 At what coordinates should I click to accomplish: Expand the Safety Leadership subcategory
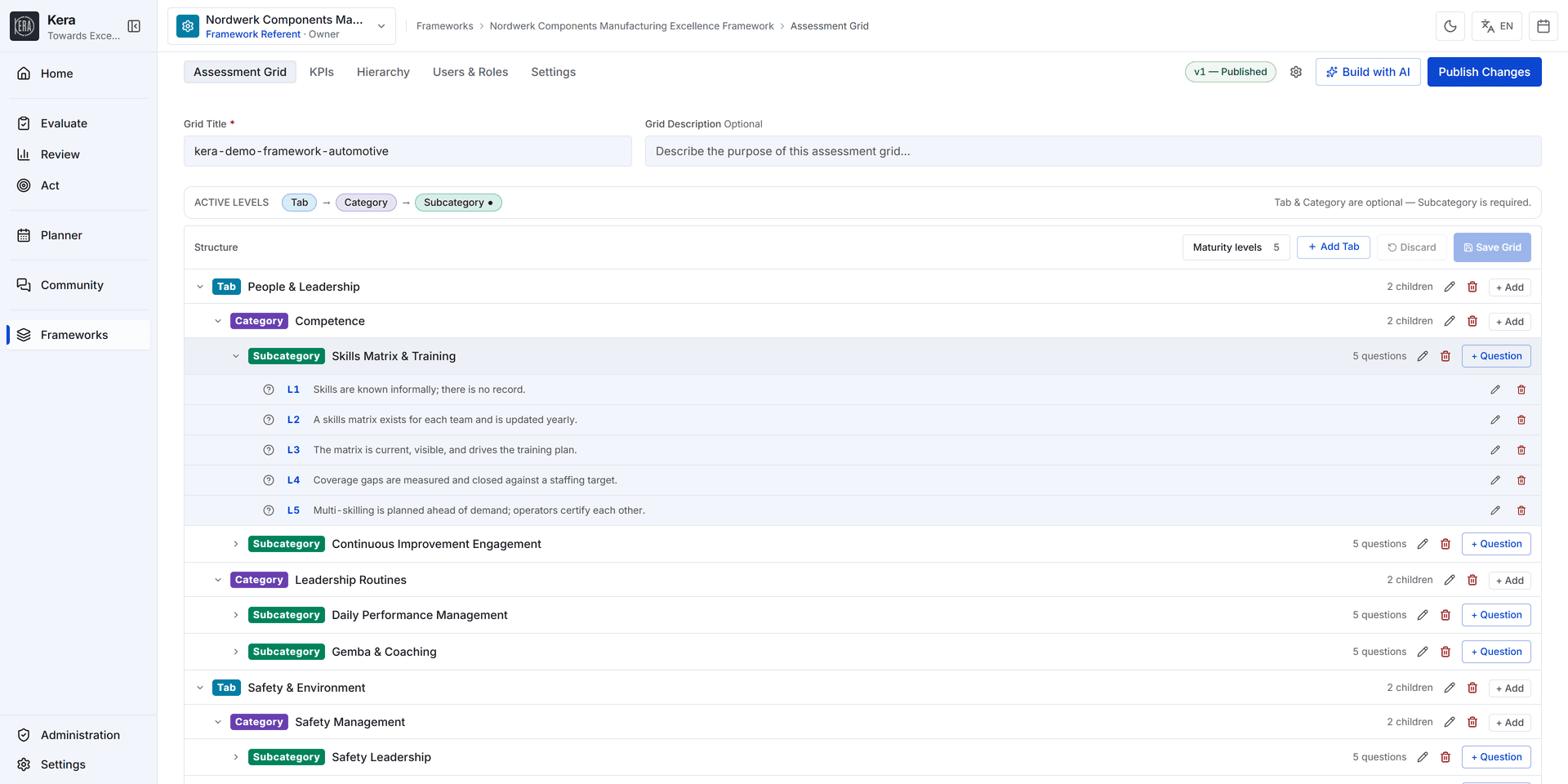(x=236, y=757)
